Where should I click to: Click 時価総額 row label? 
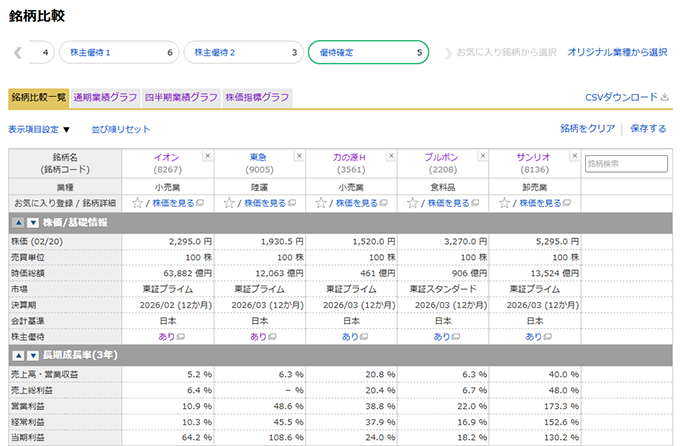tap(28, 273)
